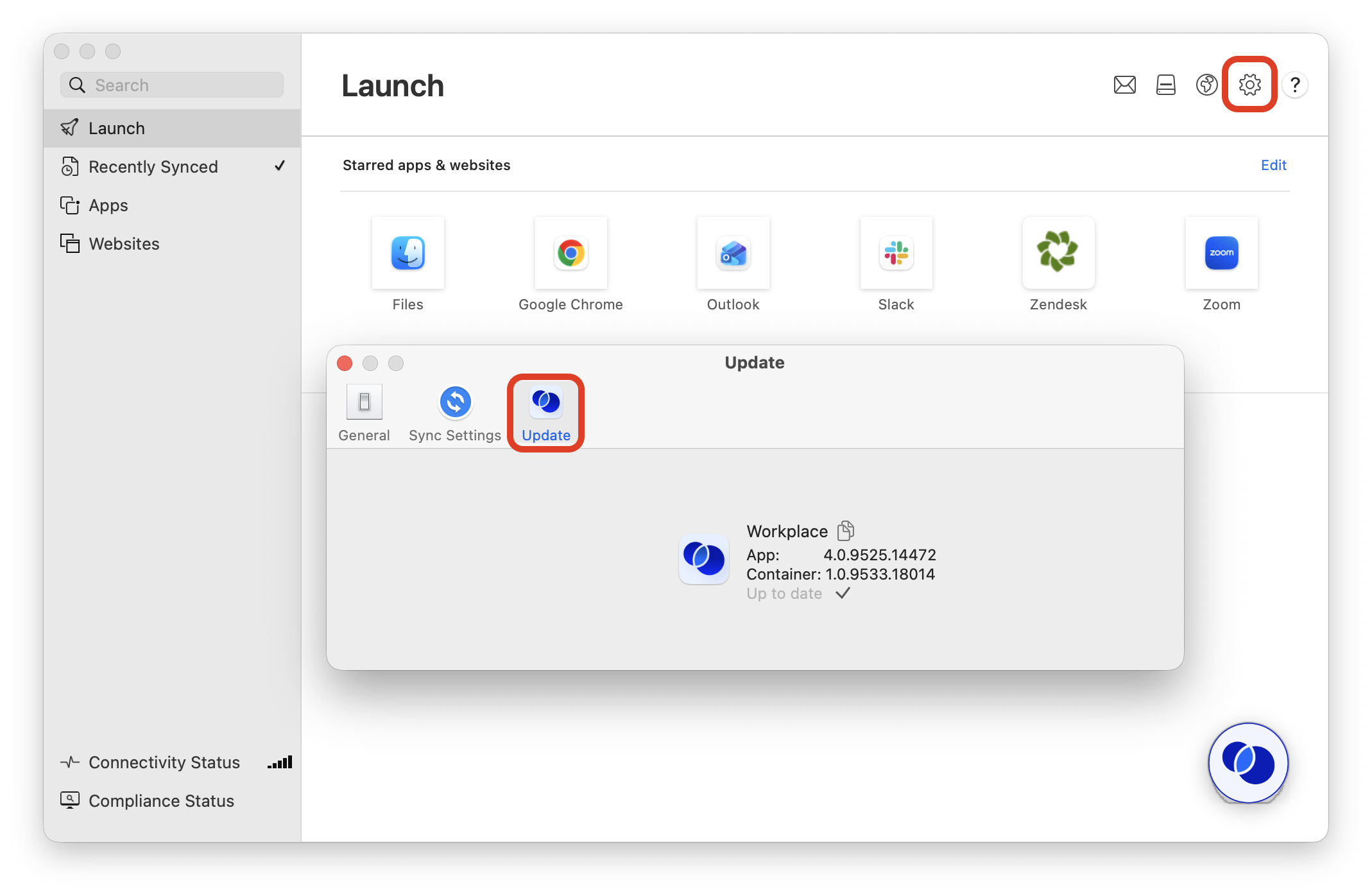The height and width of the screenshot is (896, 1372).
Task: Open Zendesk from starred apps
Action: [1058, 254]
